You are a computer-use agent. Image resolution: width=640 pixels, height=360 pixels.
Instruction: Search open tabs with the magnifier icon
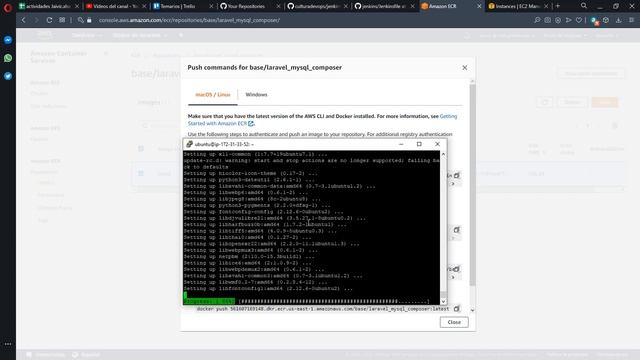[584, 6]
